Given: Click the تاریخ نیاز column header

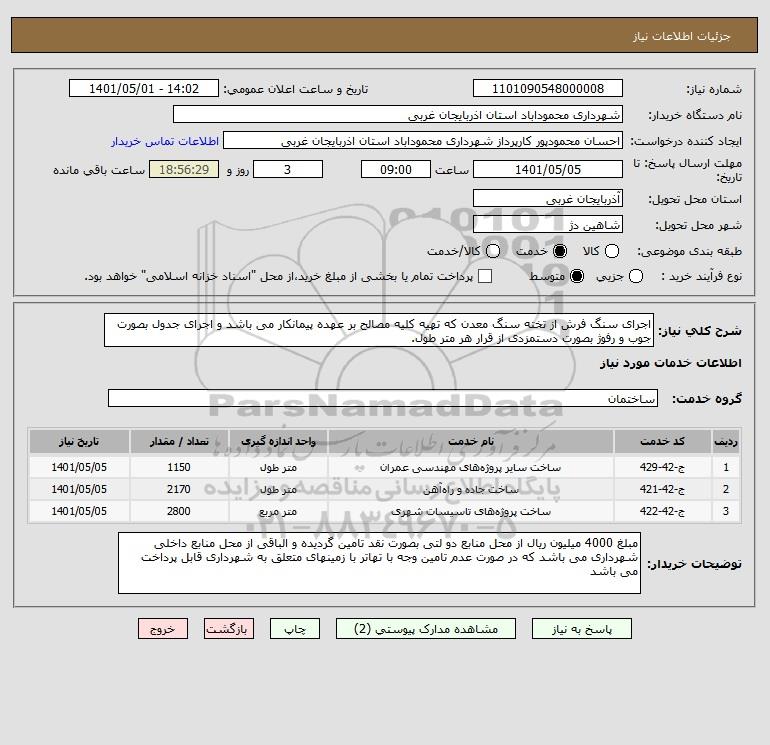Looking at the screenshot, I should click(x=79, y=441).
